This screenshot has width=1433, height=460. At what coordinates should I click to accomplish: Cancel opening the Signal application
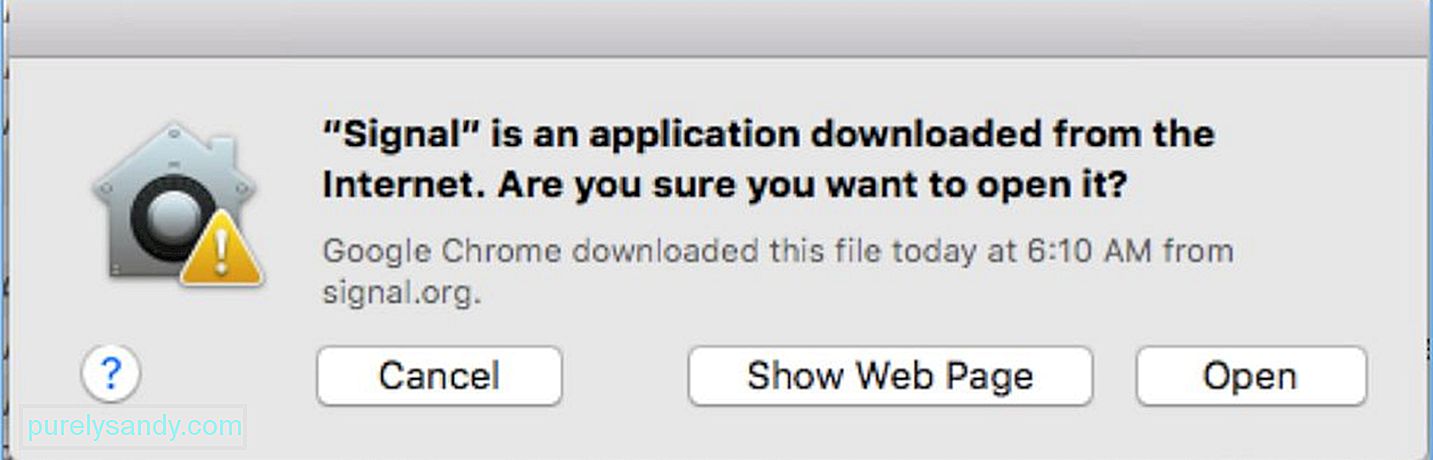tap(439, 376)
